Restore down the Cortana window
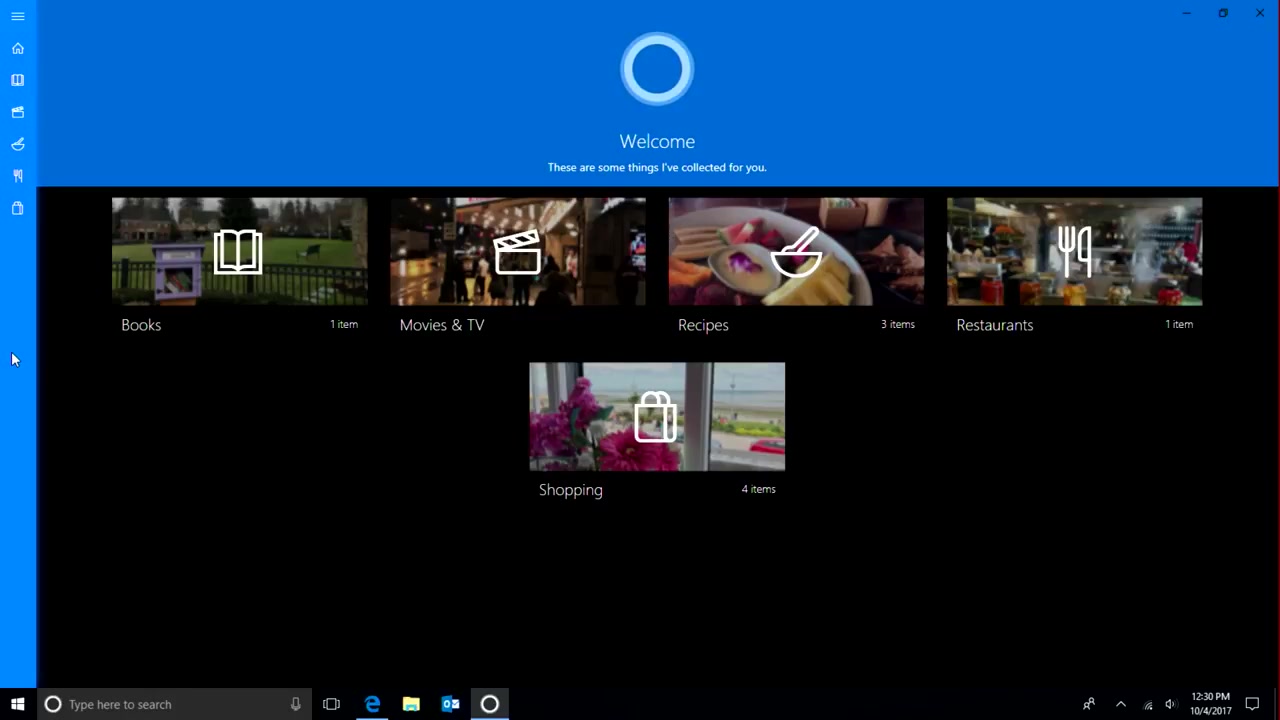Viewport: 1280px width, 720px height. click(1223, 13)
